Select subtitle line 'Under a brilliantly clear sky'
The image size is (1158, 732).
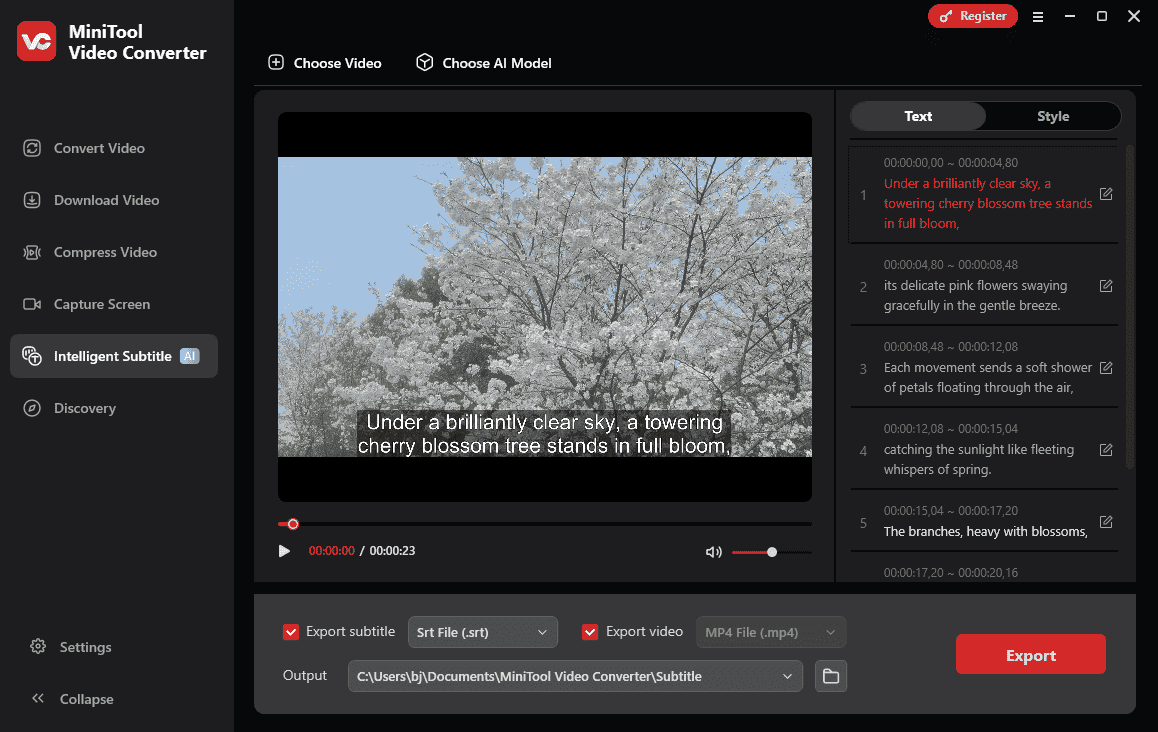(987, 203)
